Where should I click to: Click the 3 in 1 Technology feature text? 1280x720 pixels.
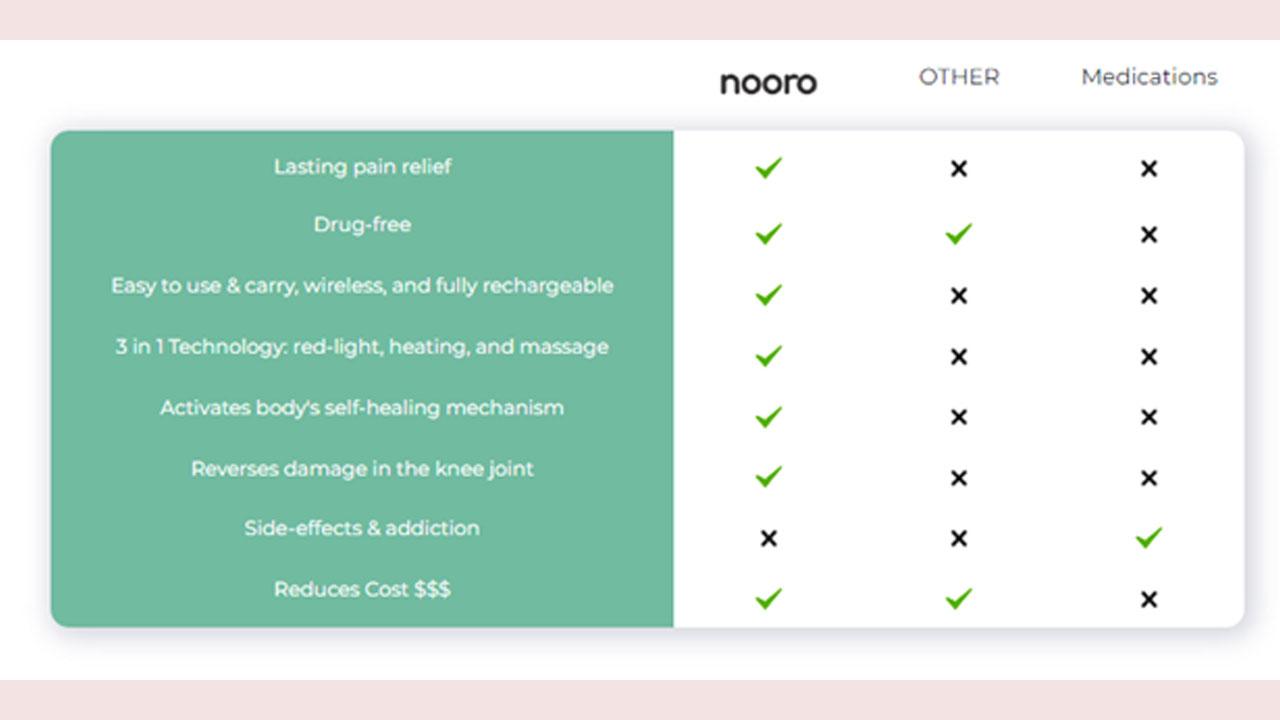(362, 348)
